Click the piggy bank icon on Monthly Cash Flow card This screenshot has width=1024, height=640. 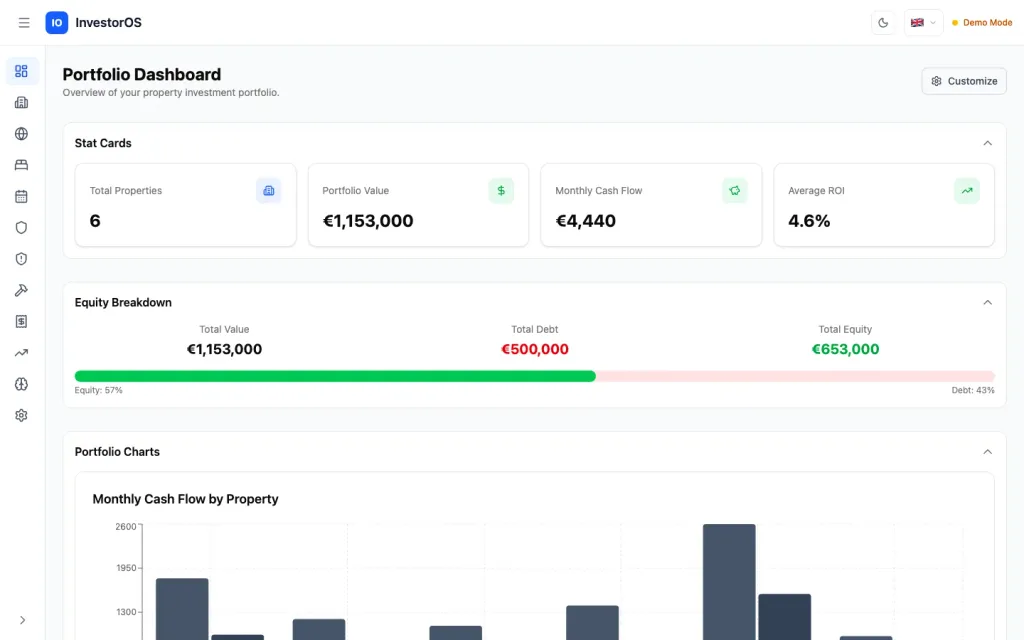pos(735,191)
